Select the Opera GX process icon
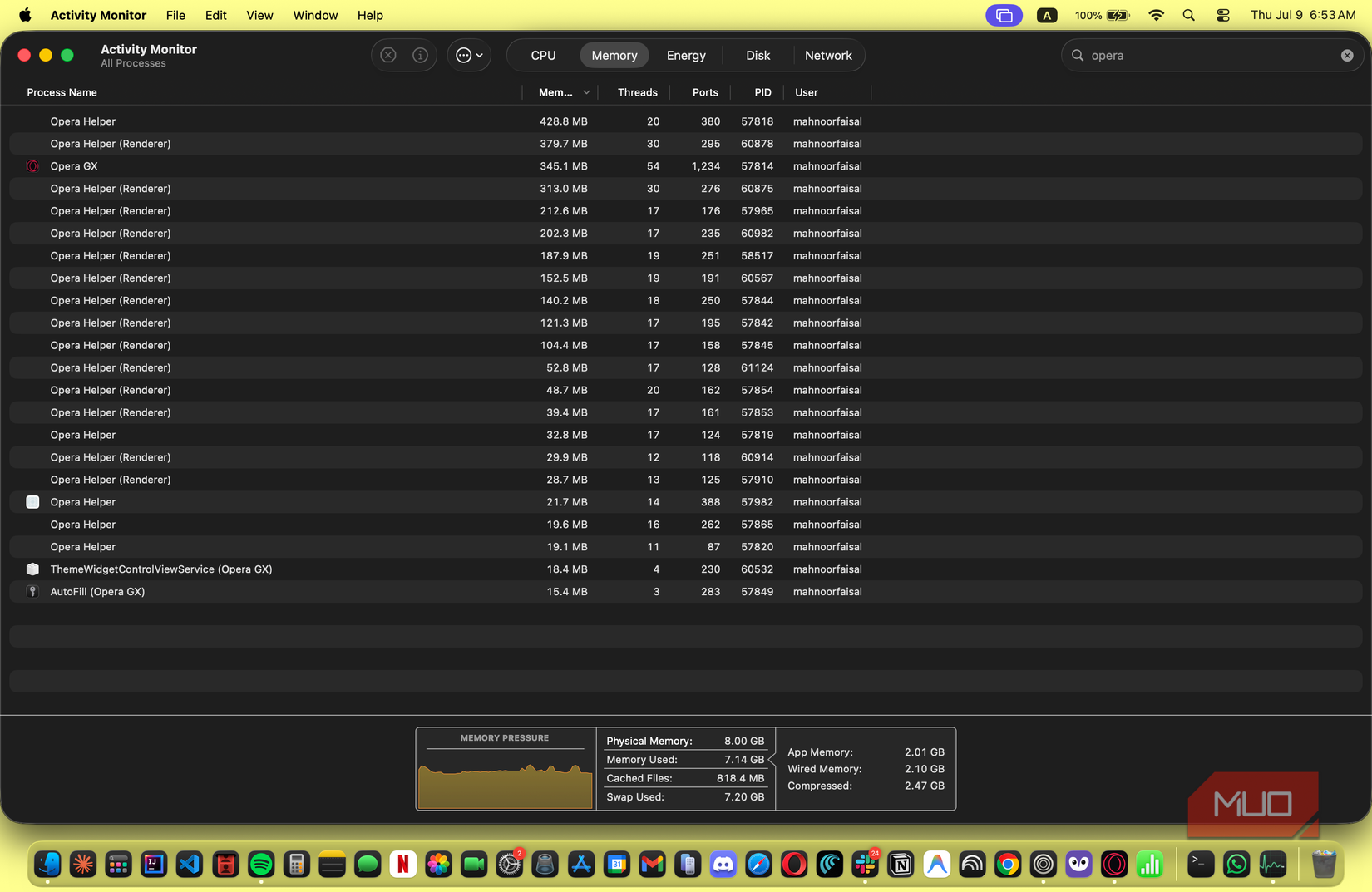Viewport: 1372px width, 892px height. (32, 166)
